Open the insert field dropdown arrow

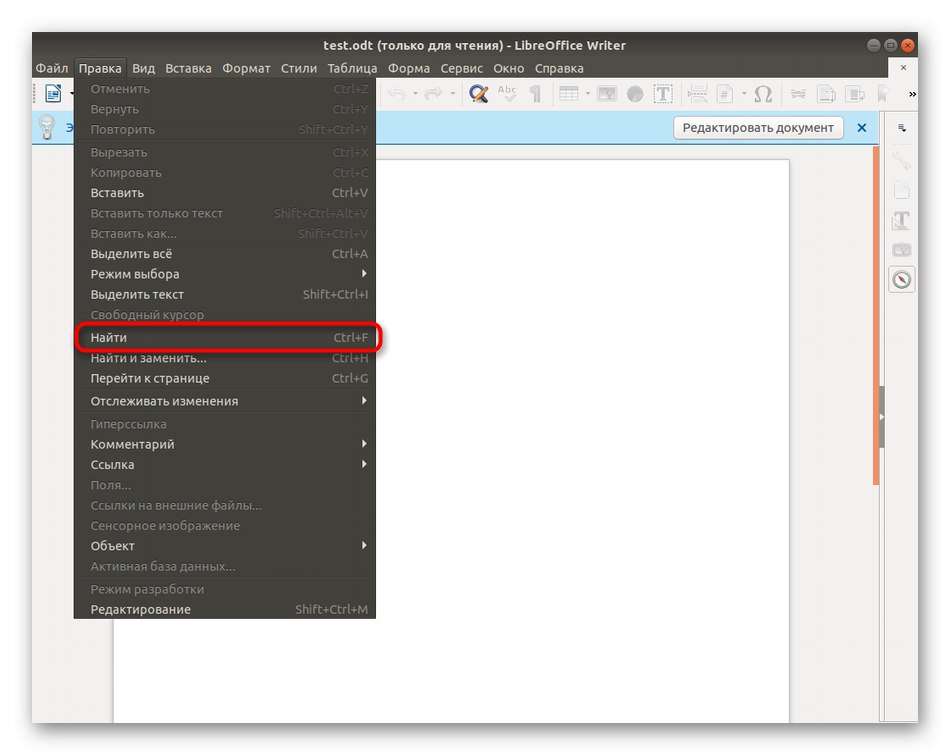coord(742,93)
